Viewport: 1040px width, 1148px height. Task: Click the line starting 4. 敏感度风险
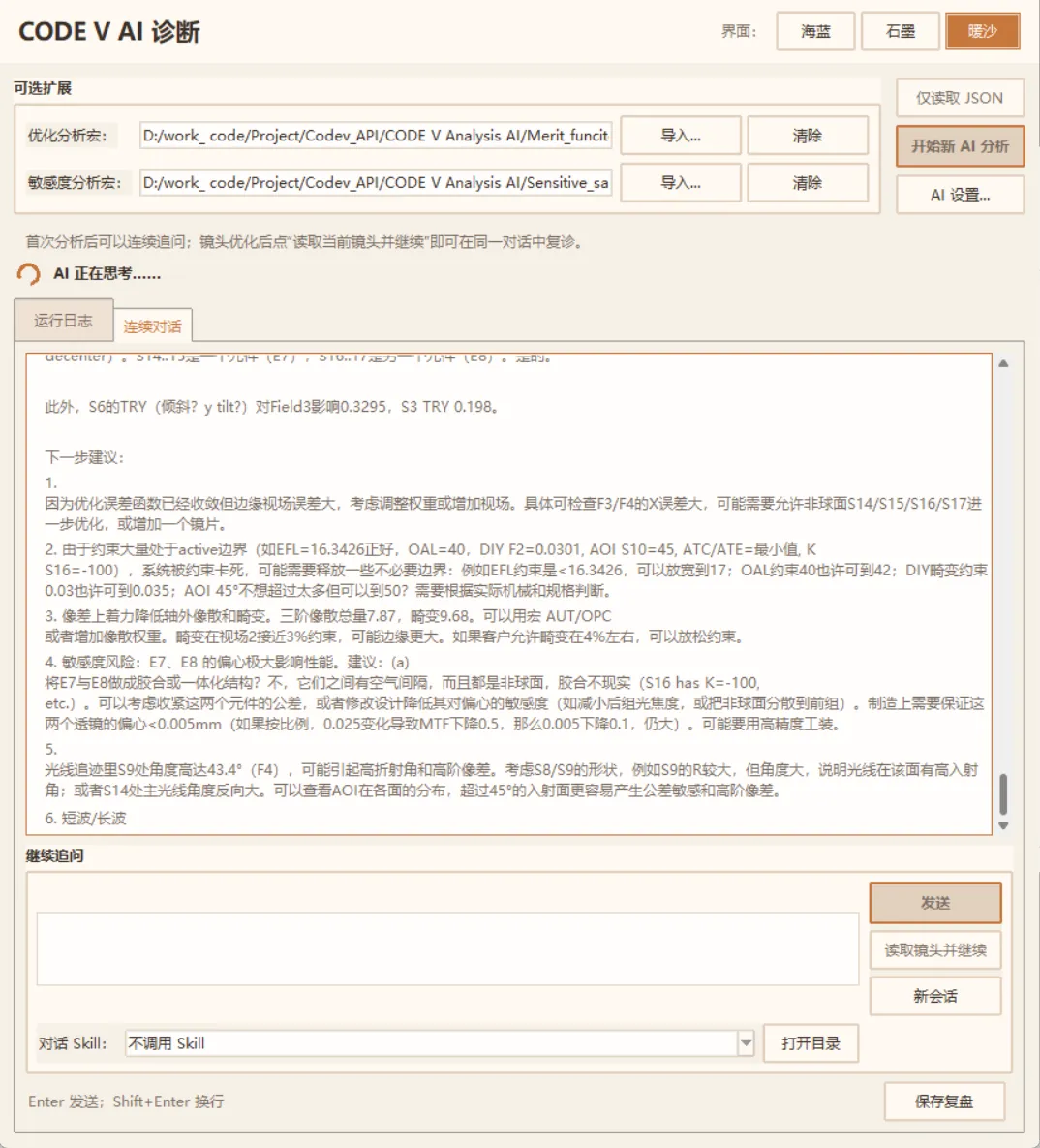(227, 662)
